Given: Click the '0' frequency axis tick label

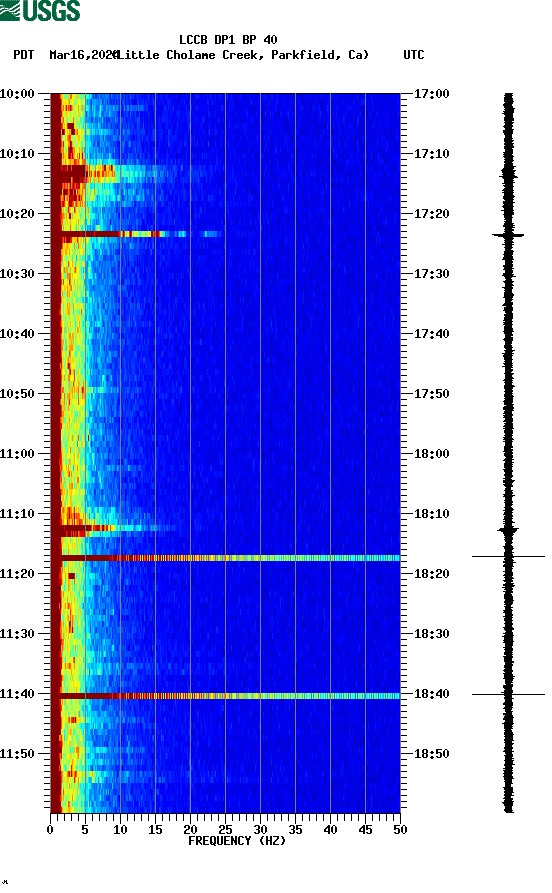Looking at the screenshot, I should 50,830.
